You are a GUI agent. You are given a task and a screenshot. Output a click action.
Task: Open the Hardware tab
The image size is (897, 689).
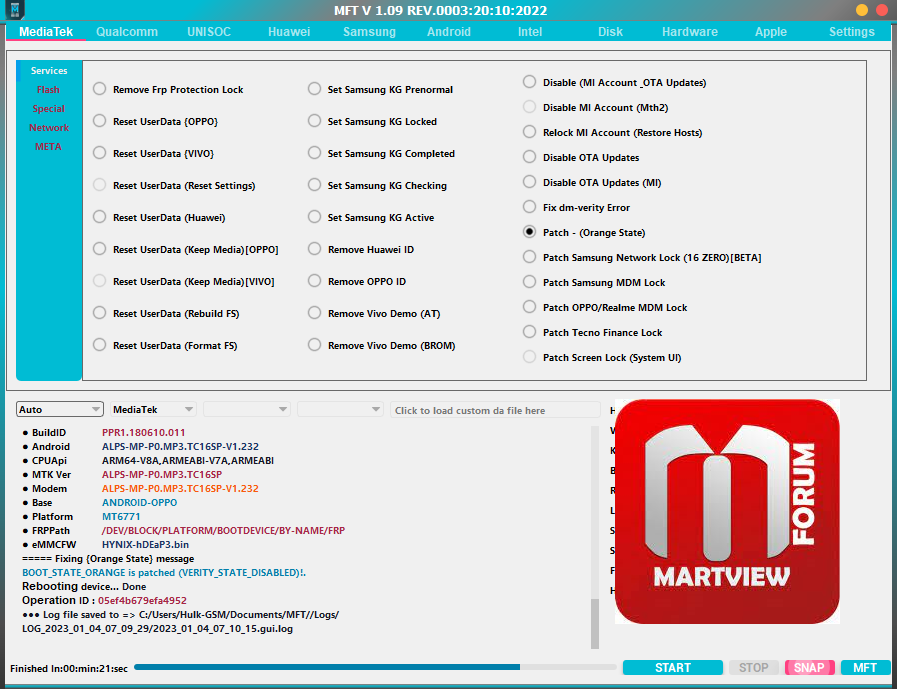[x=690, y=32]
